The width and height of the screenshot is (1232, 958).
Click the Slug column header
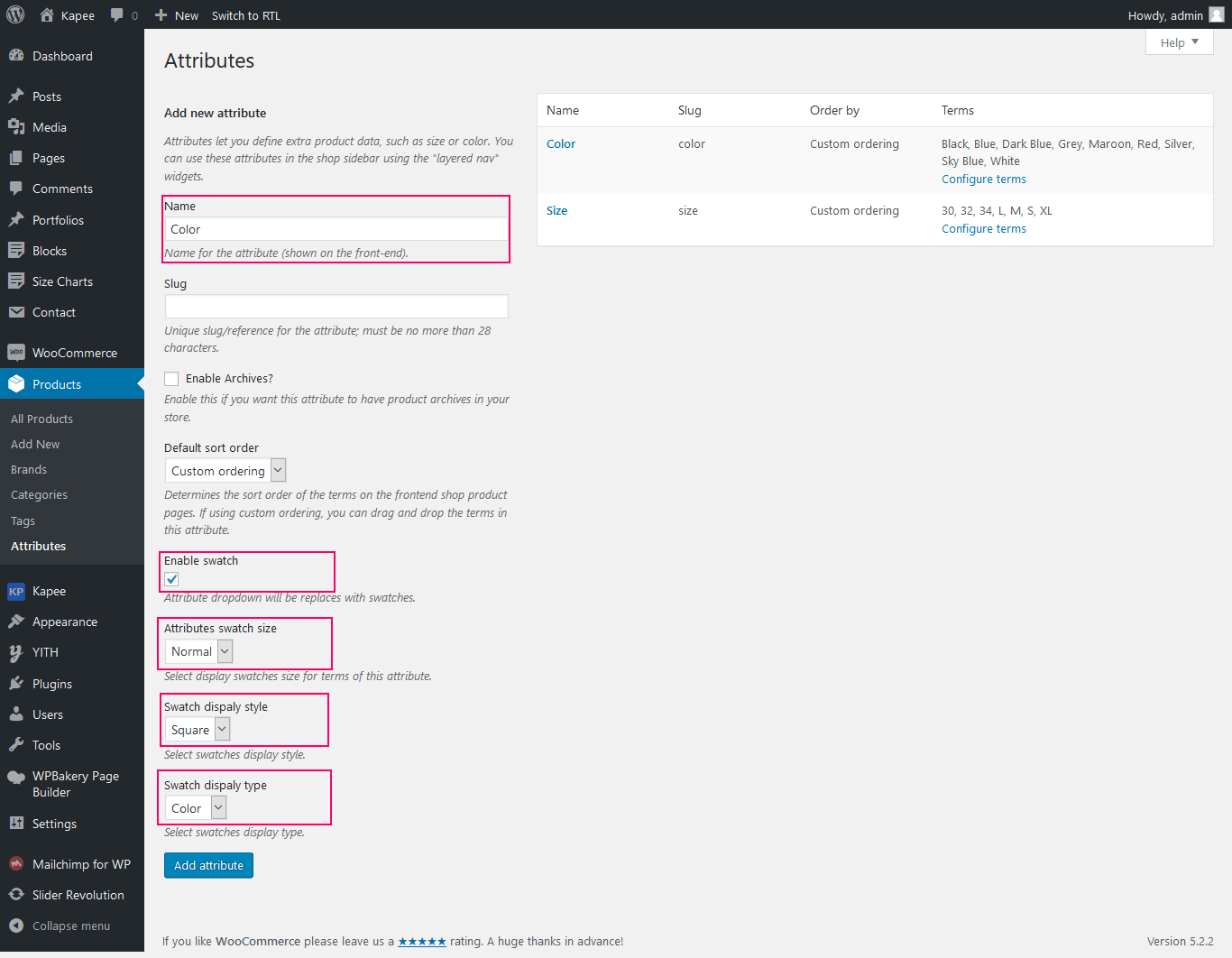click(690, 110)
